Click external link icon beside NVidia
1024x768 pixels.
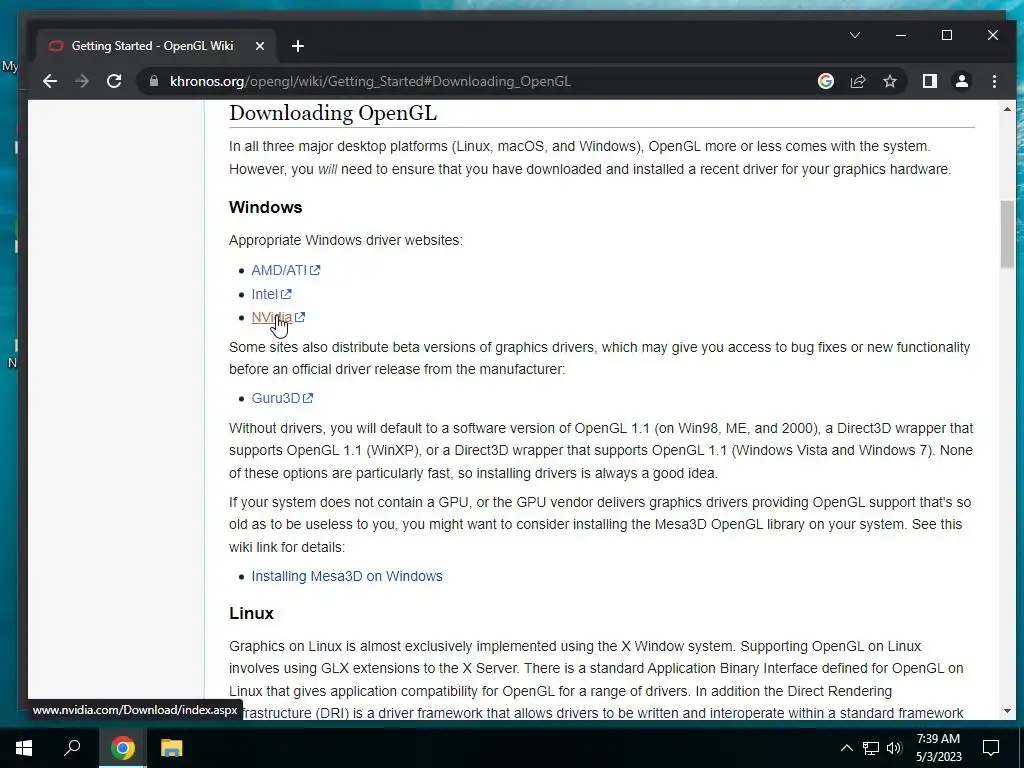300,317
